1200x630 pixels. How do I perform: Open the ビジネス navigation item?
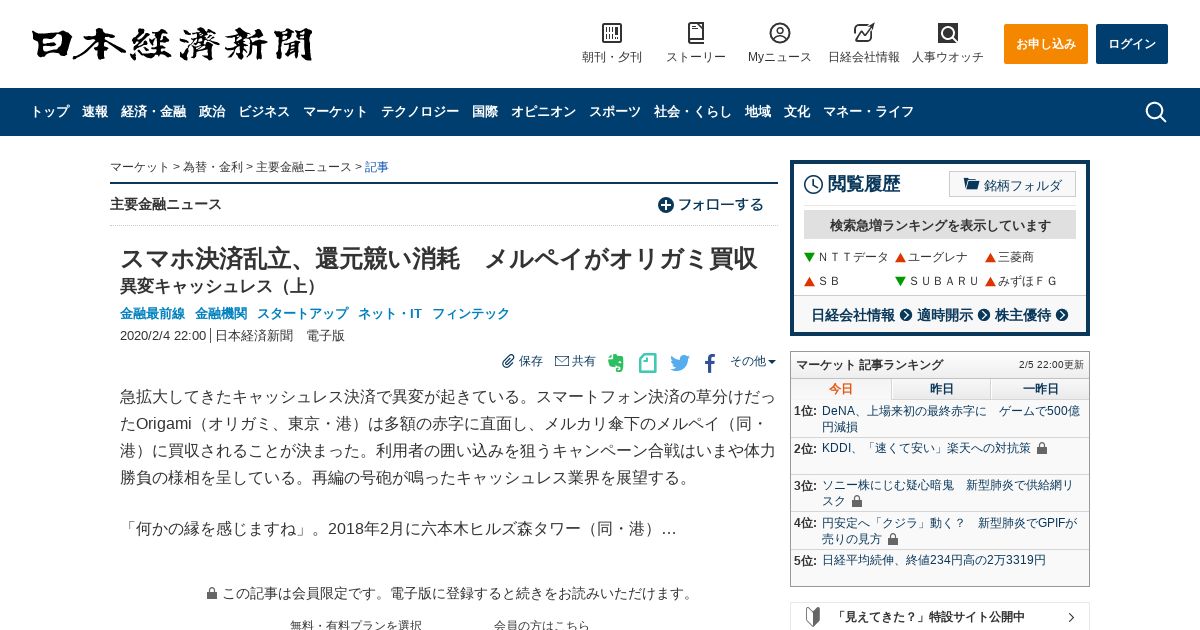(x=264, y=112)
